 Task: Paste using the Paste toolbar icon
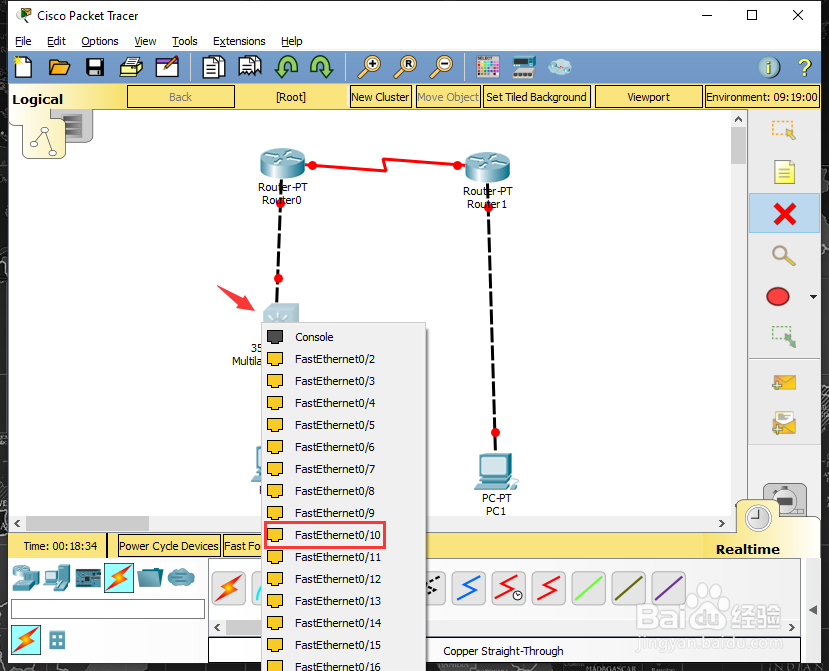tap(250, 67)
